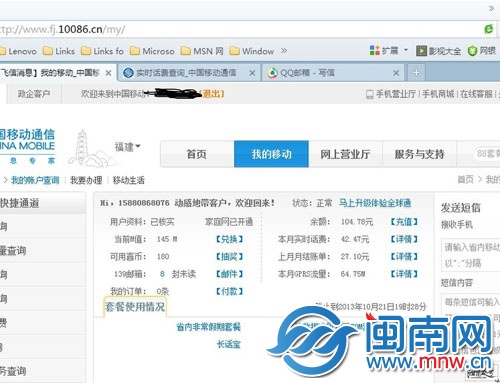
Task: Click 长话宝 link
Action: pos(228,344)
